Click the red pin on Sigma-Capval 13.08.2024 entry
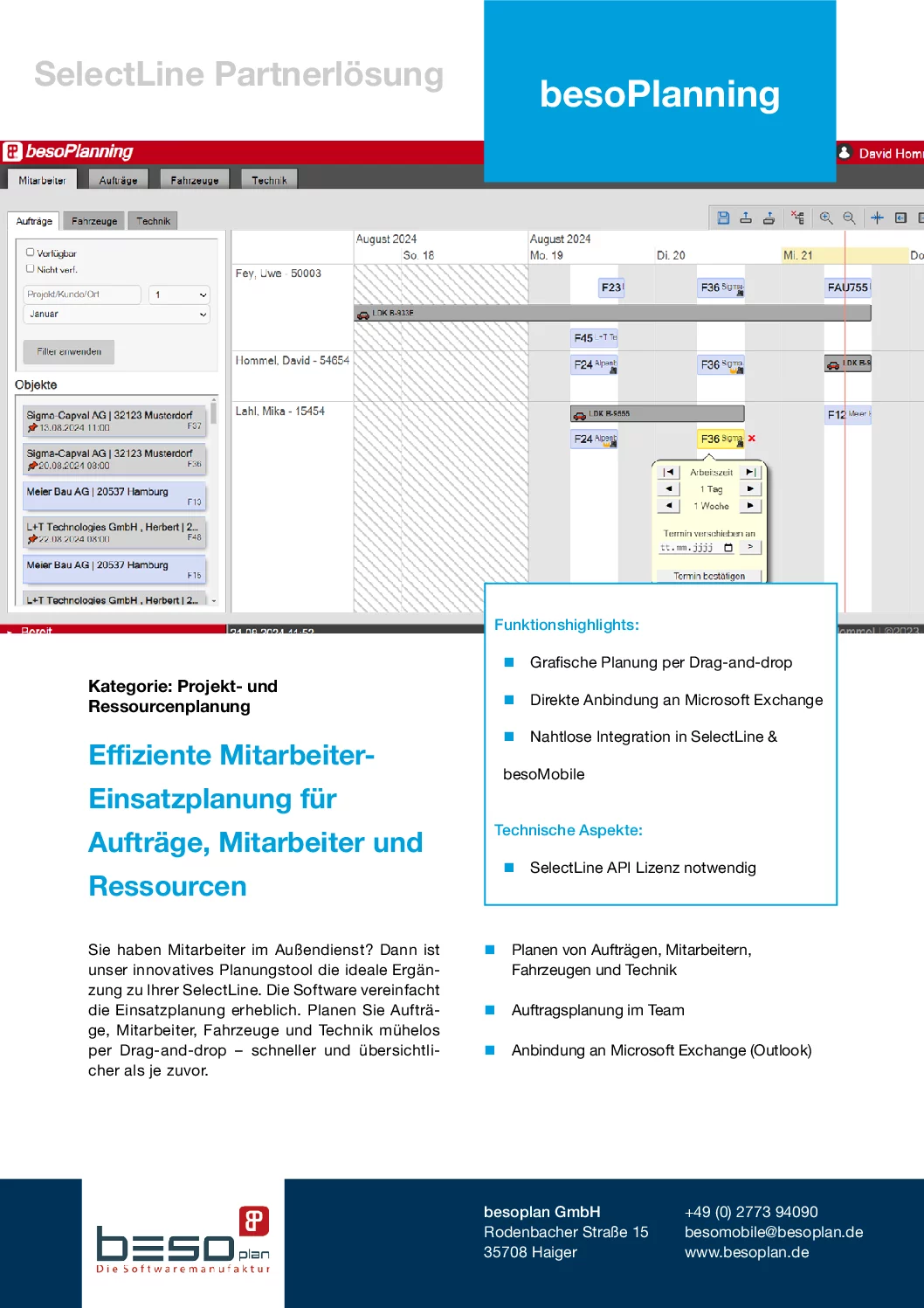 (32, 427)
